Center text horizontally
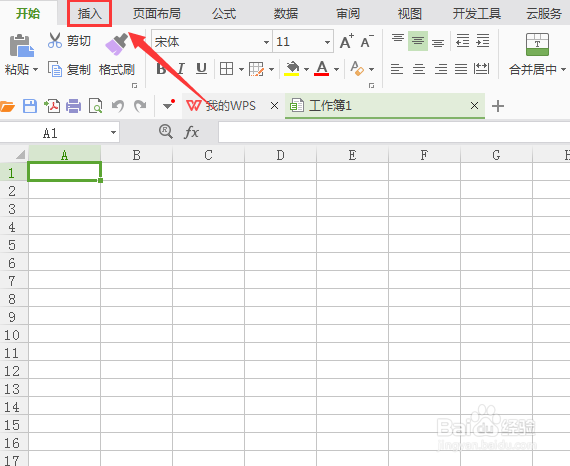This screenshot has width=570, height=466. point(419,69)
